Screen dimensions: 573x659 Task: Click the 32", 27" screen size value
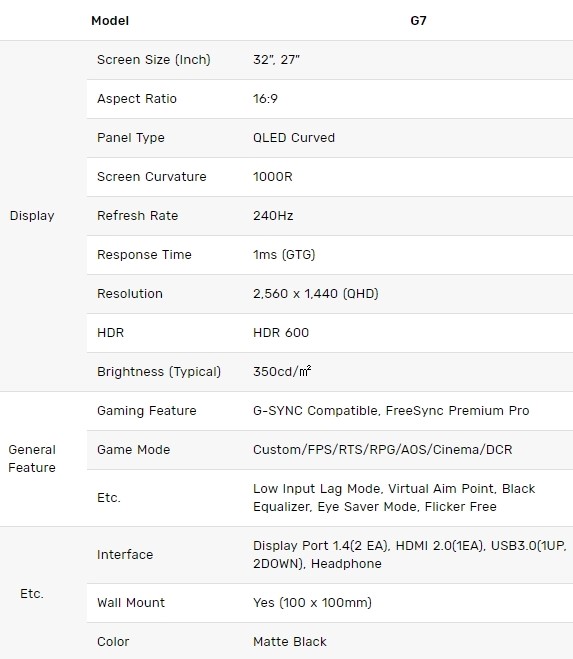click(x=276, y=60)
